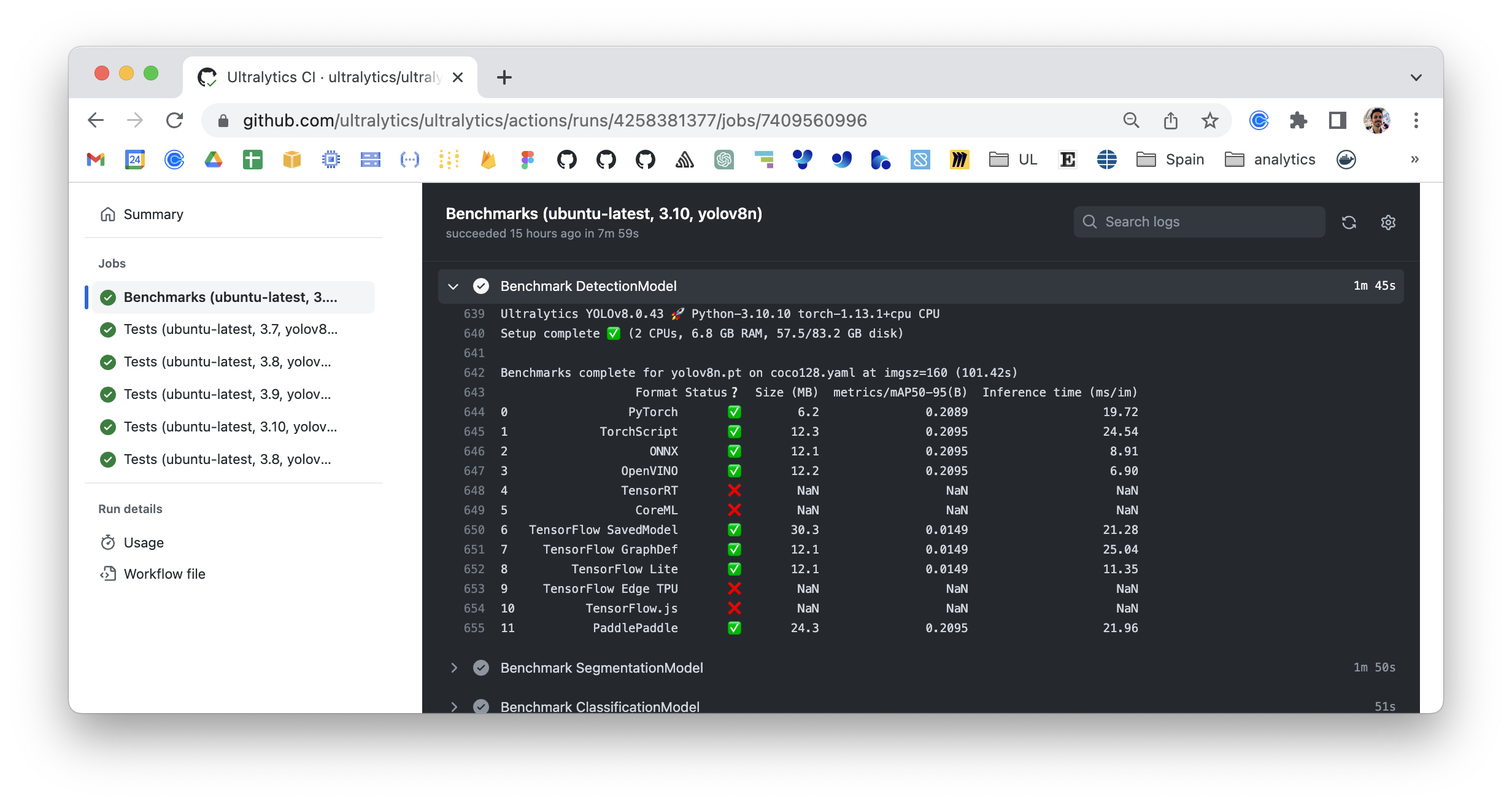The width and height of the screenshot is (1512, 804).
Task: Open the UL bookmarks folder
Action: click(x=1011, y=159)
